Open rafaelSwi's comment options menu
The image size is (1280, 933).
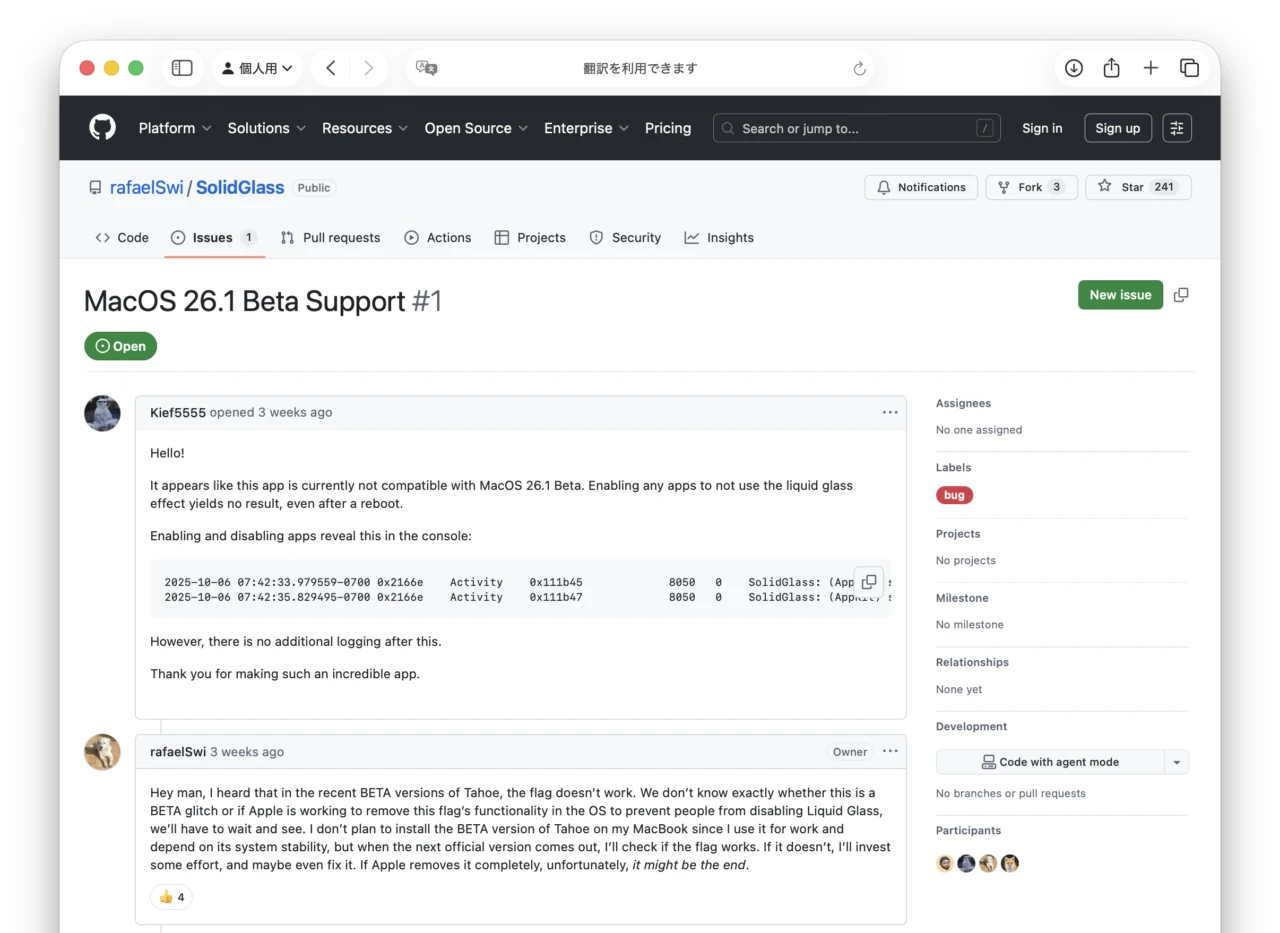pos(890,751)
